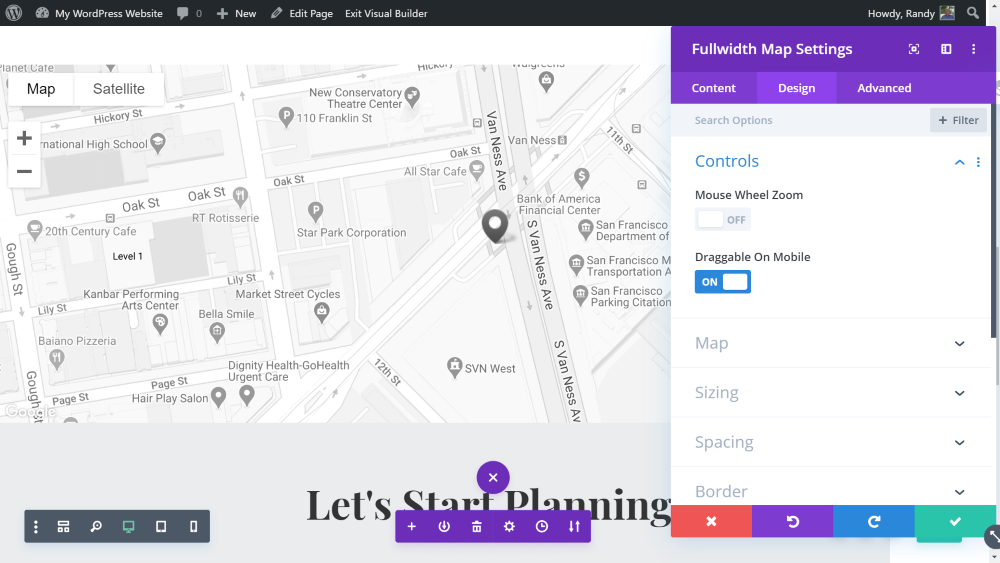Open editing history clock icon
Viewport: 1000px width, 563px height.
[541, 527]
